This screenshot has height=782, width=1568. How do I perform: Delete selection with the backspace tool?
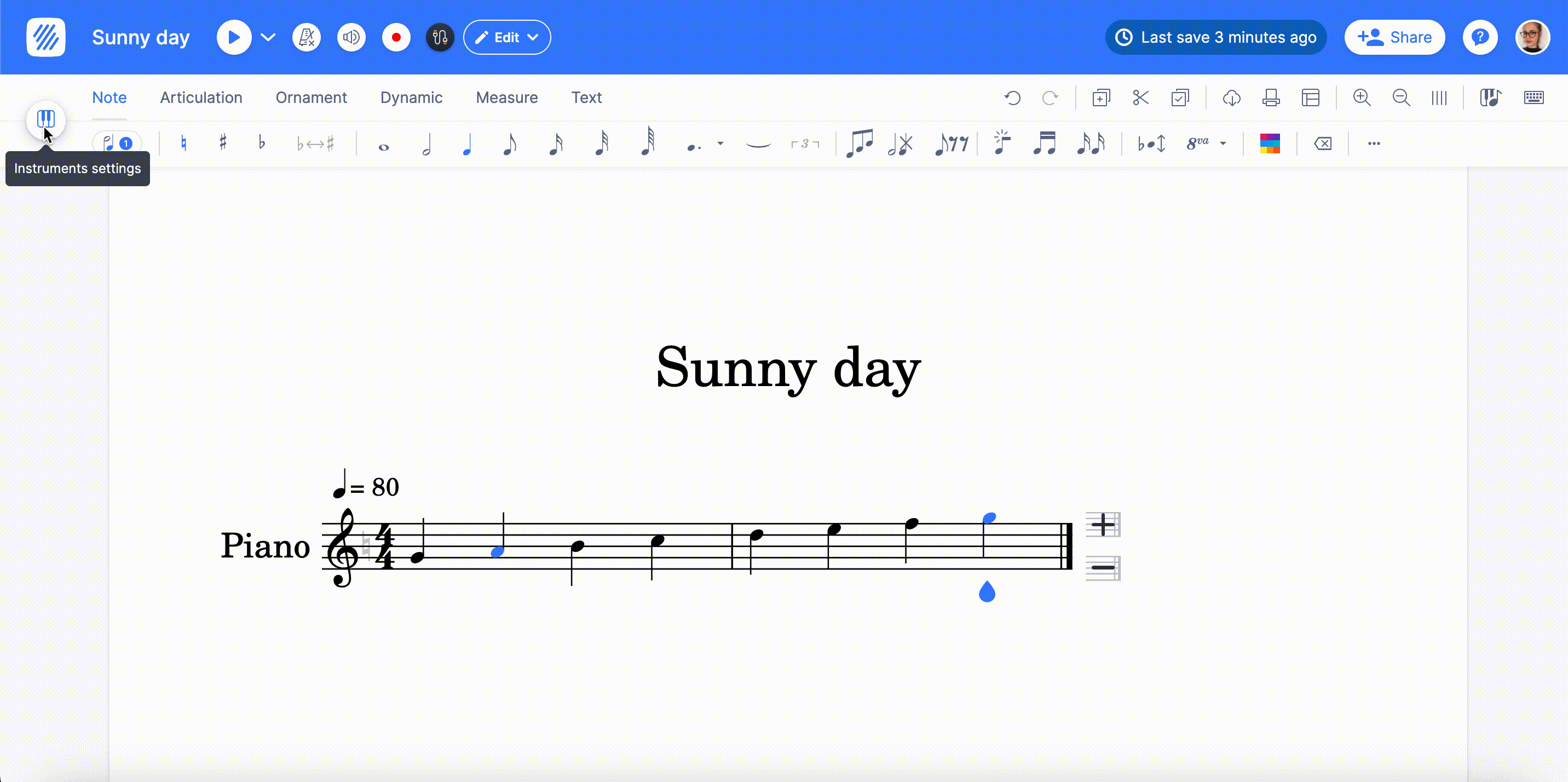click(x=1323, y=143)
